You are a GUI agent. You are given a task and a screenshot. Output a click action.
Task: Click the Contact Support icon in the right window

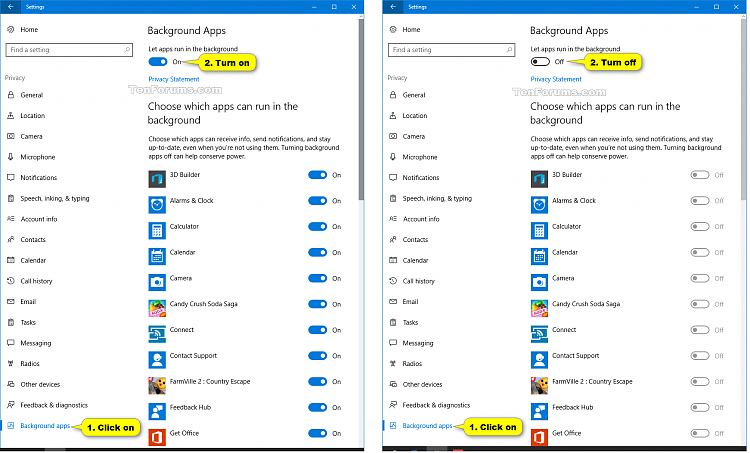pos(540,360)
